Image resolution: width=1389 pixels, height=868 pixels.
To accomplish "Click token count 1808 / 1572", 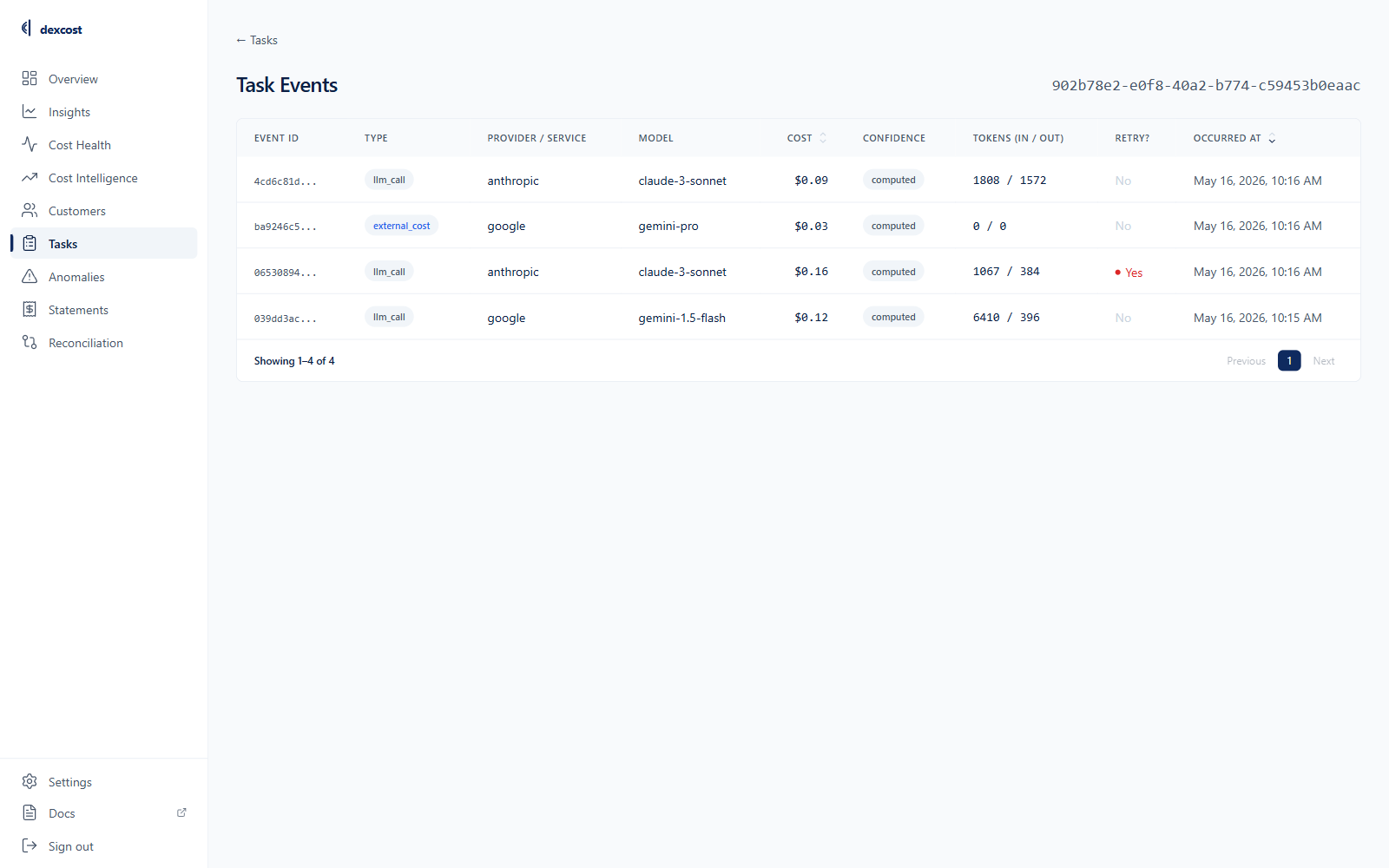I will 1010,181.
